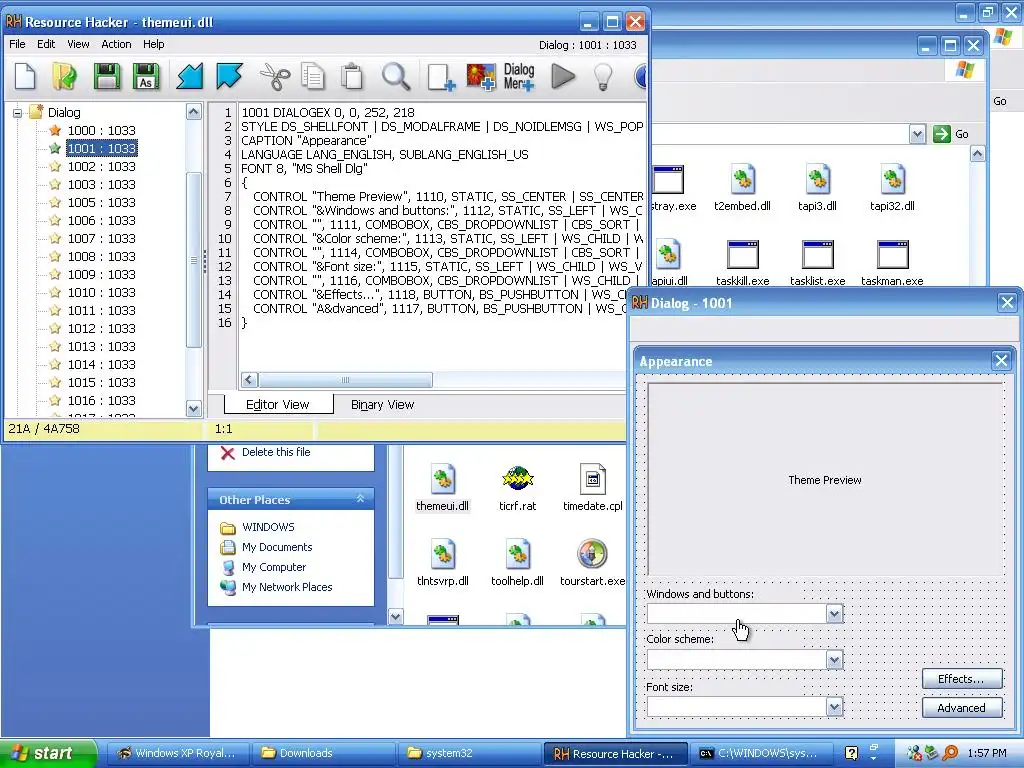Image resolution: width=1024 pixels, height=768 pixels.
Task: Select the toolhelp.dll file icon
Action: click(x=517, y=554)
